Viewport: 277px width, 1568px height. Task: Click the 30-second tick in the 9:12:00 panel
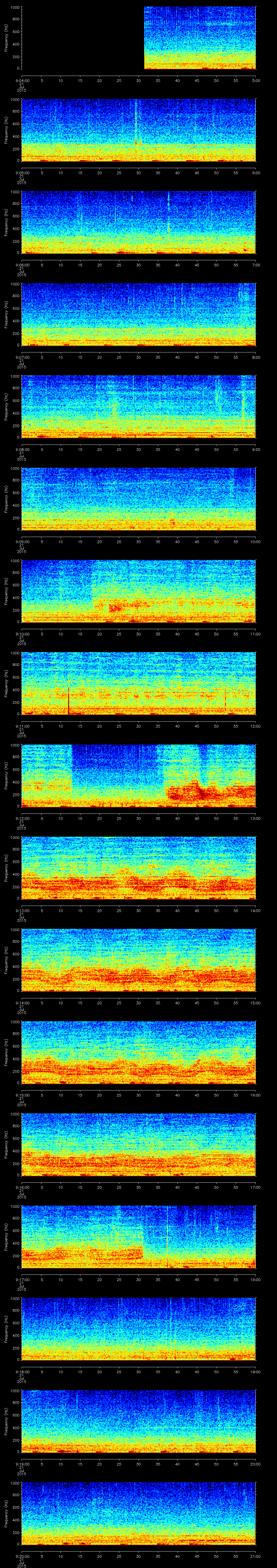pos(139,818)
